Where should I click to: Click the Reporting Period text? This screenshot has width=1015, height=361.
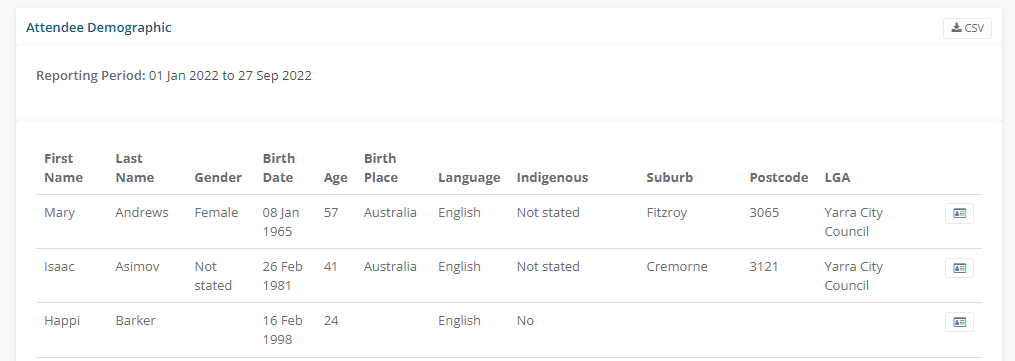click(173, 76)
